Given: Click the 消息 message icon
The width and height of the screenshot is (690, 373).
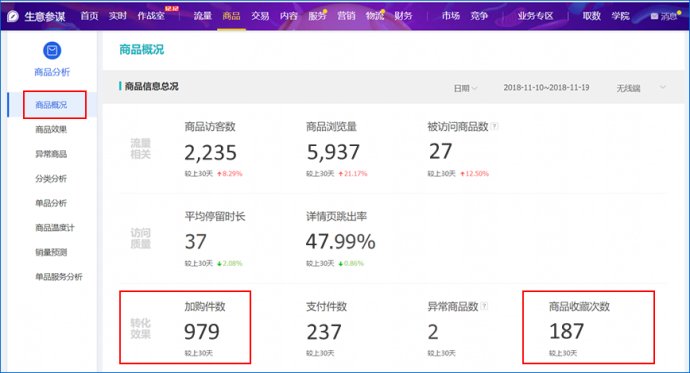Looking at the screenshot, I should pyautogui.click(x=654, y=16).
